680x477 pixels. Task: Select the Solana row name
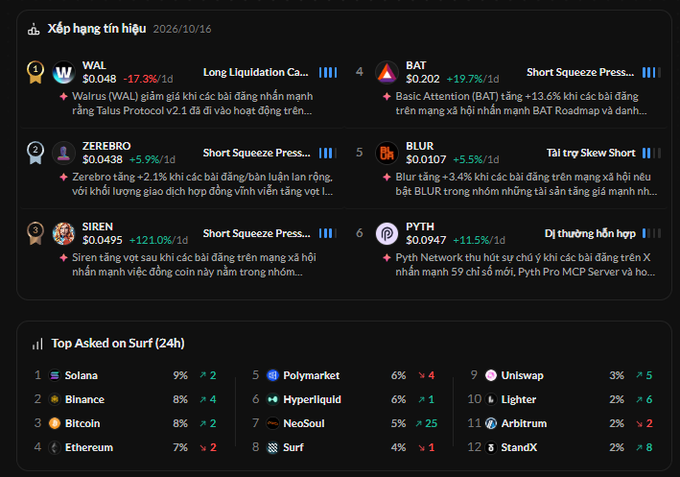pyautogui.click(x=81, y=375)
